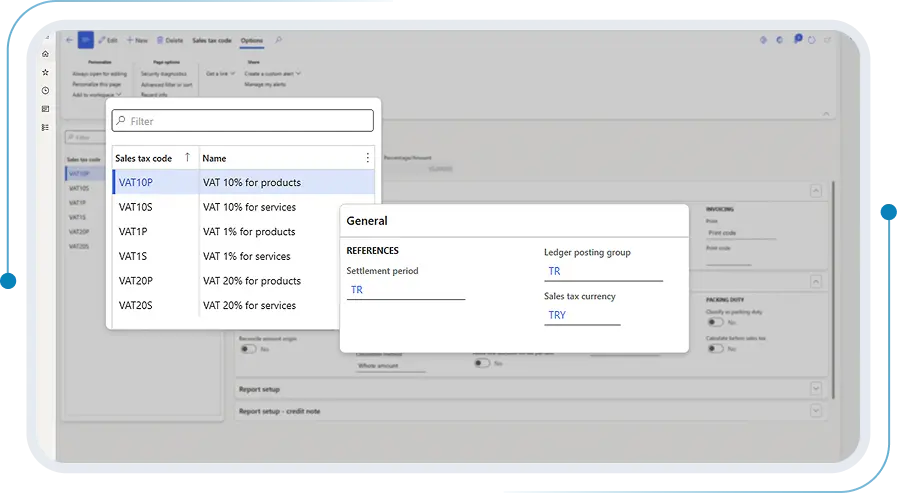The image size is (897, 493).
Task: Click the Name column header
Action: (214, 158)
